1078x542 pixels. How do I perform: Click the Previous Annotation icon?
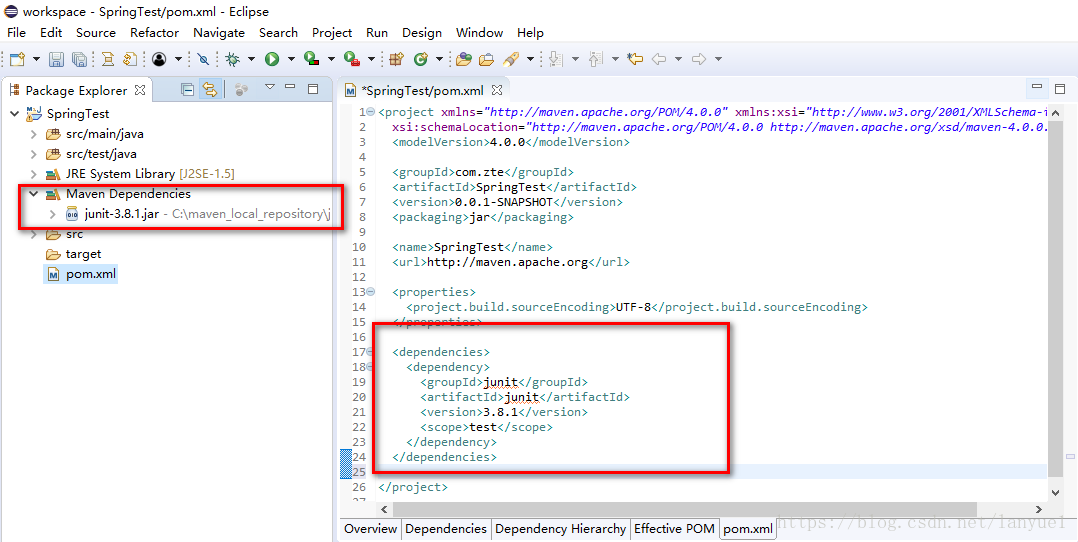click(596, 59)
